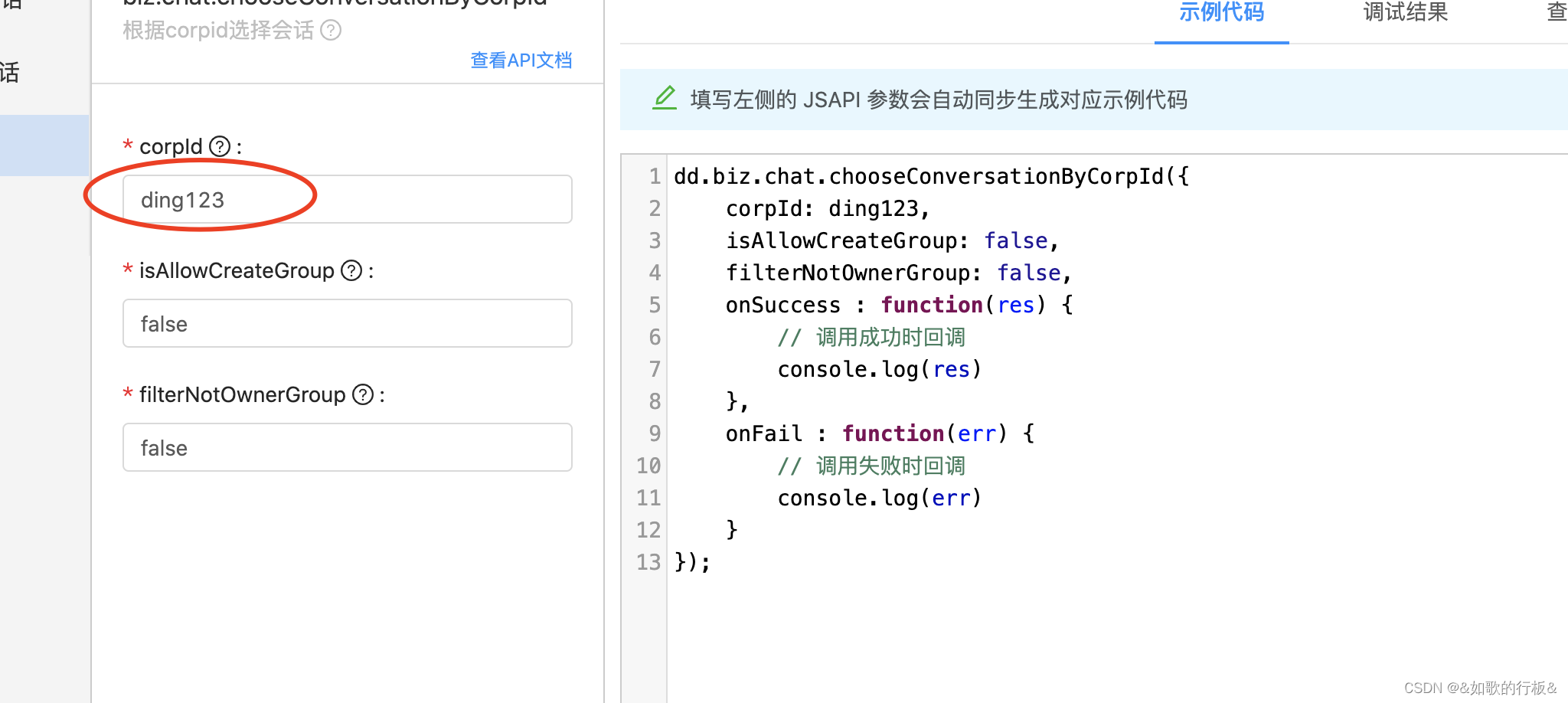1568x703 pixels.
Task: Click the green pencil edit icon
Action: tap(665, 98)
